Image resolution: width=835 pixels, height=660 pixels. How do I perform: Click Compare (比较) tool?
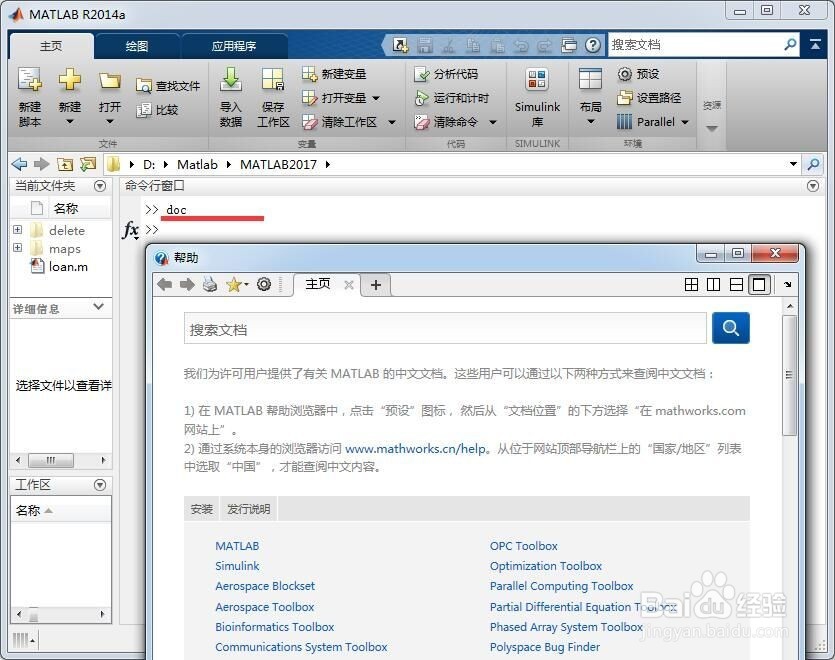click(157, 110)
